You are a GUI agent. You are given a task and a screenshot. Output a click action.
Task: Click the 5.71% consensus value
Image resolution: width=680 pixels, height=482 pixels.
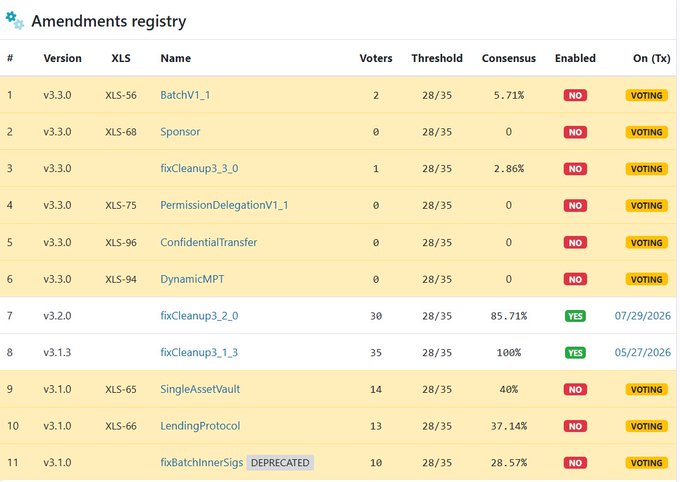click(x=509, y=95)
